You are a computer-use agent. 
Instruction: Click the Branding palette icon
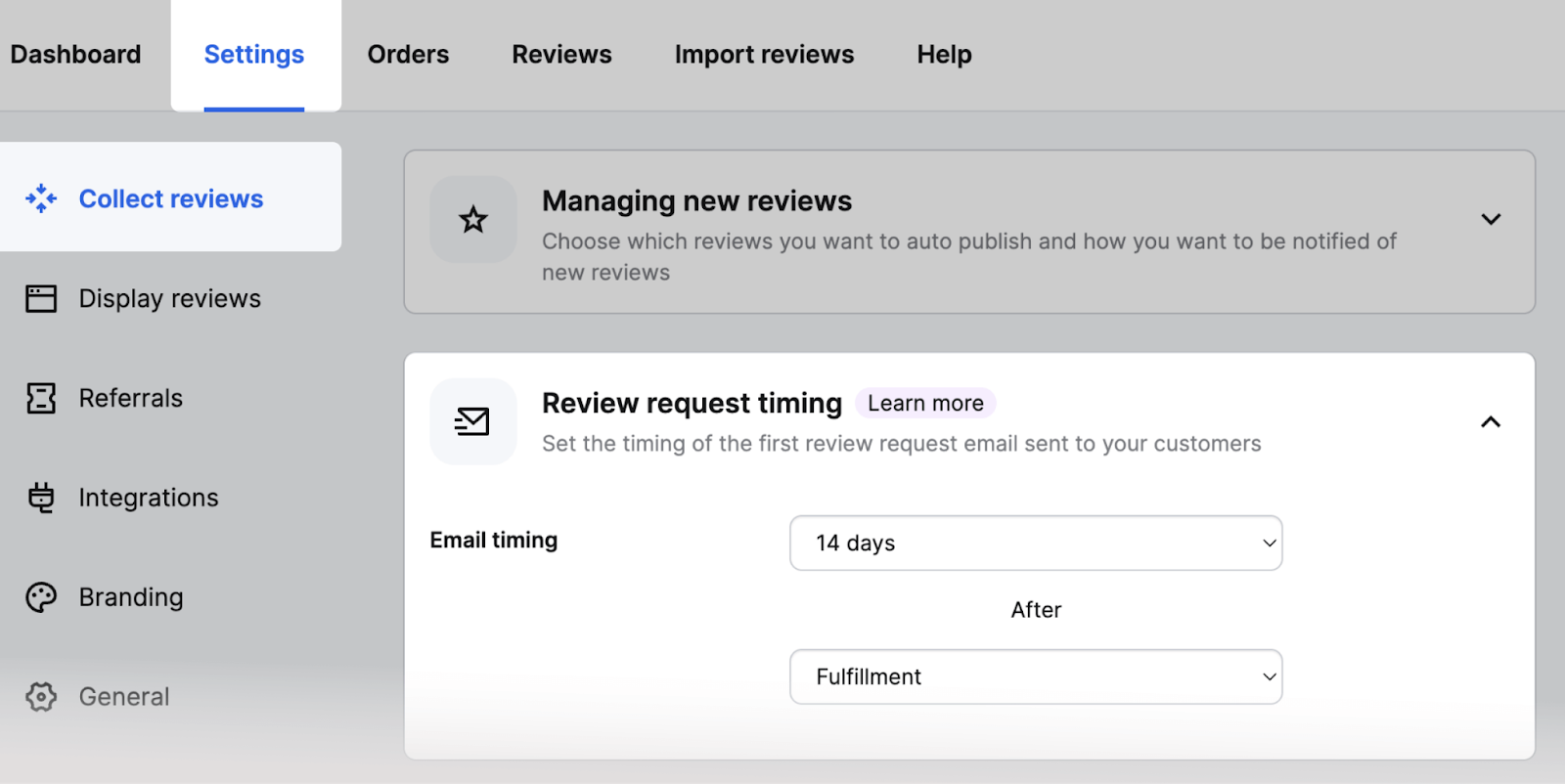(41, 597)
